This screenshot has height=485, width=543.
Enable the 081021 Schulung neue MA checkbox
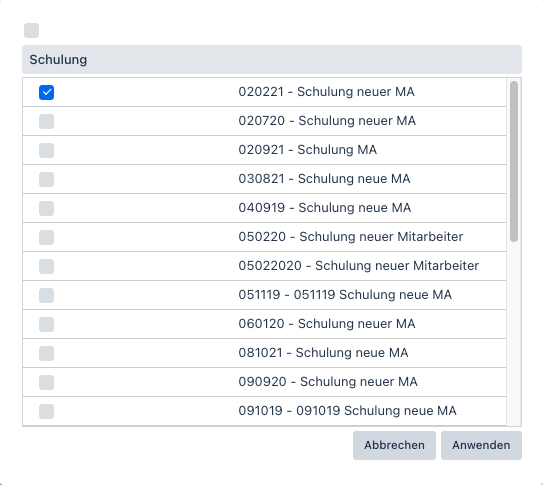pos(46,353)
